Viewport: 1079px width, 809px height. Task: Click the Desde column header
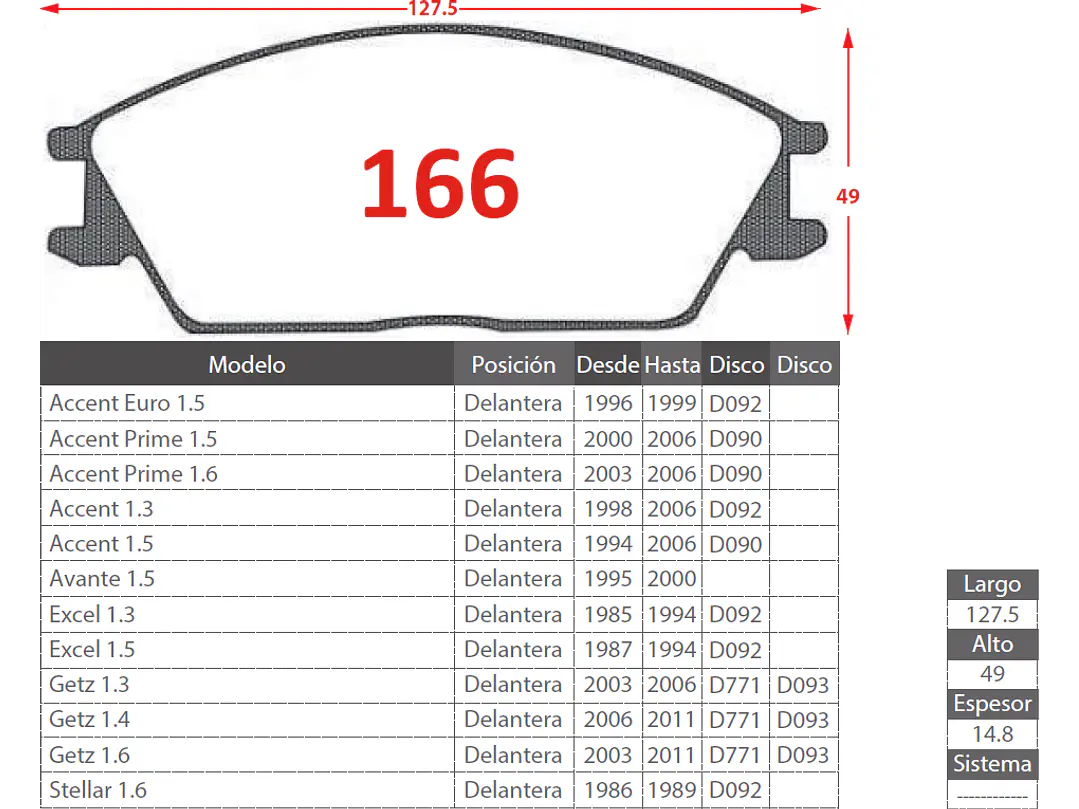tap(607, 364)
